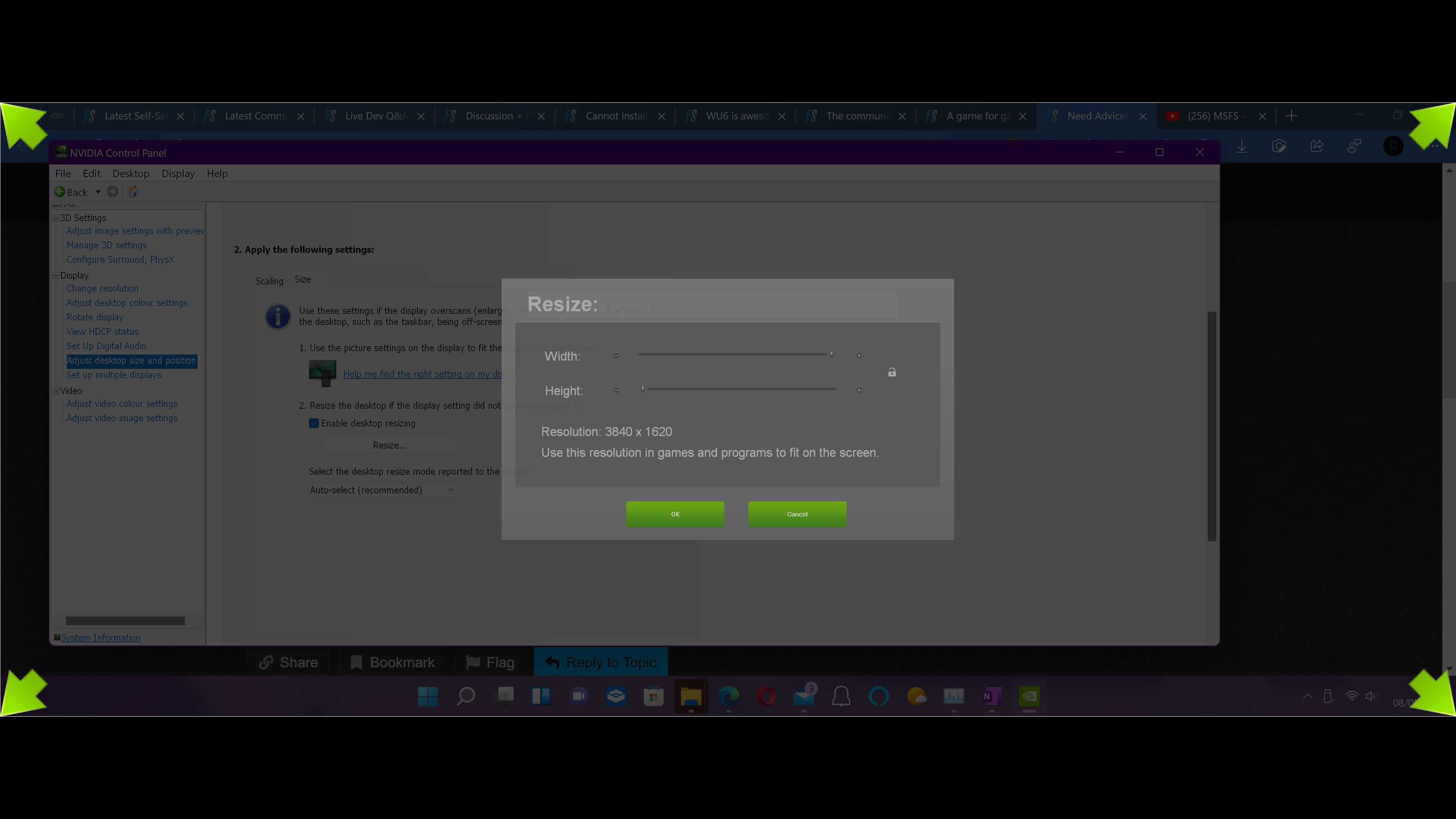Image resolution: width=1456 pixels, height=819 pixels.
Task: Click the task pane horizontal scrollbar
Action: pos(125,621)
